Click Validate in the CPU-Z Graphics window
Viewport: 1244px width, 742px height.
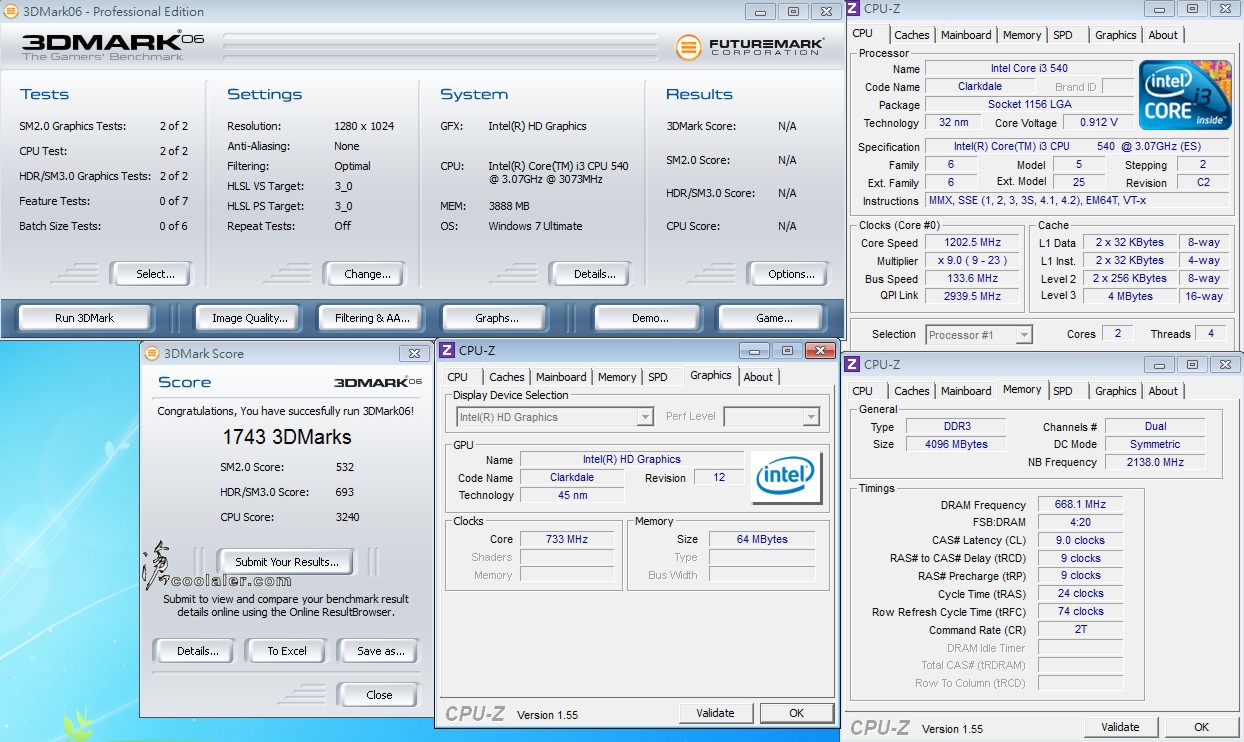(x=715, y=713)
